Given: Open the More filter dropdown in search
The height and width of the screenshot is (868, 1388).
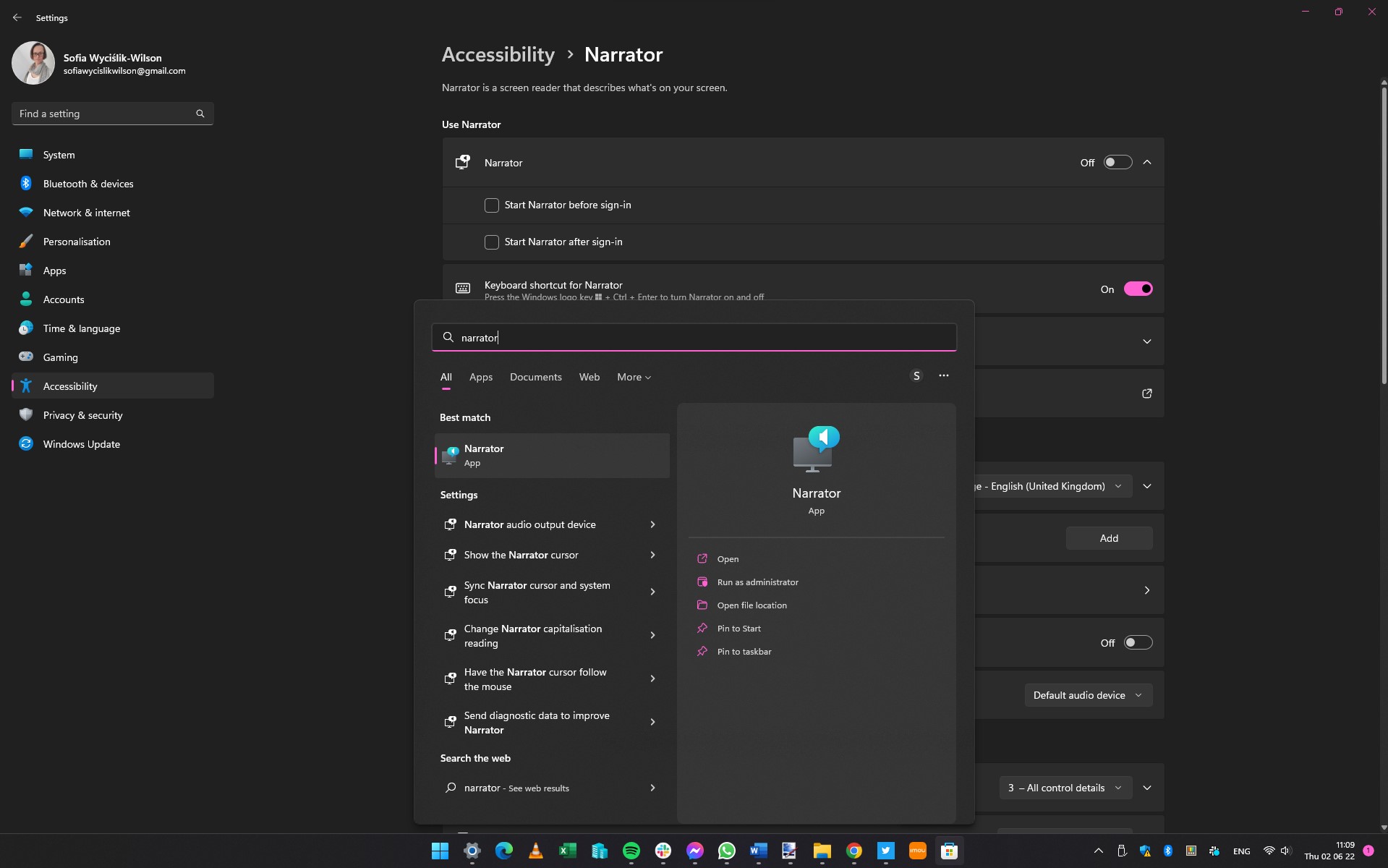Looking at the screenshot, I should click(x=634, y=377).
